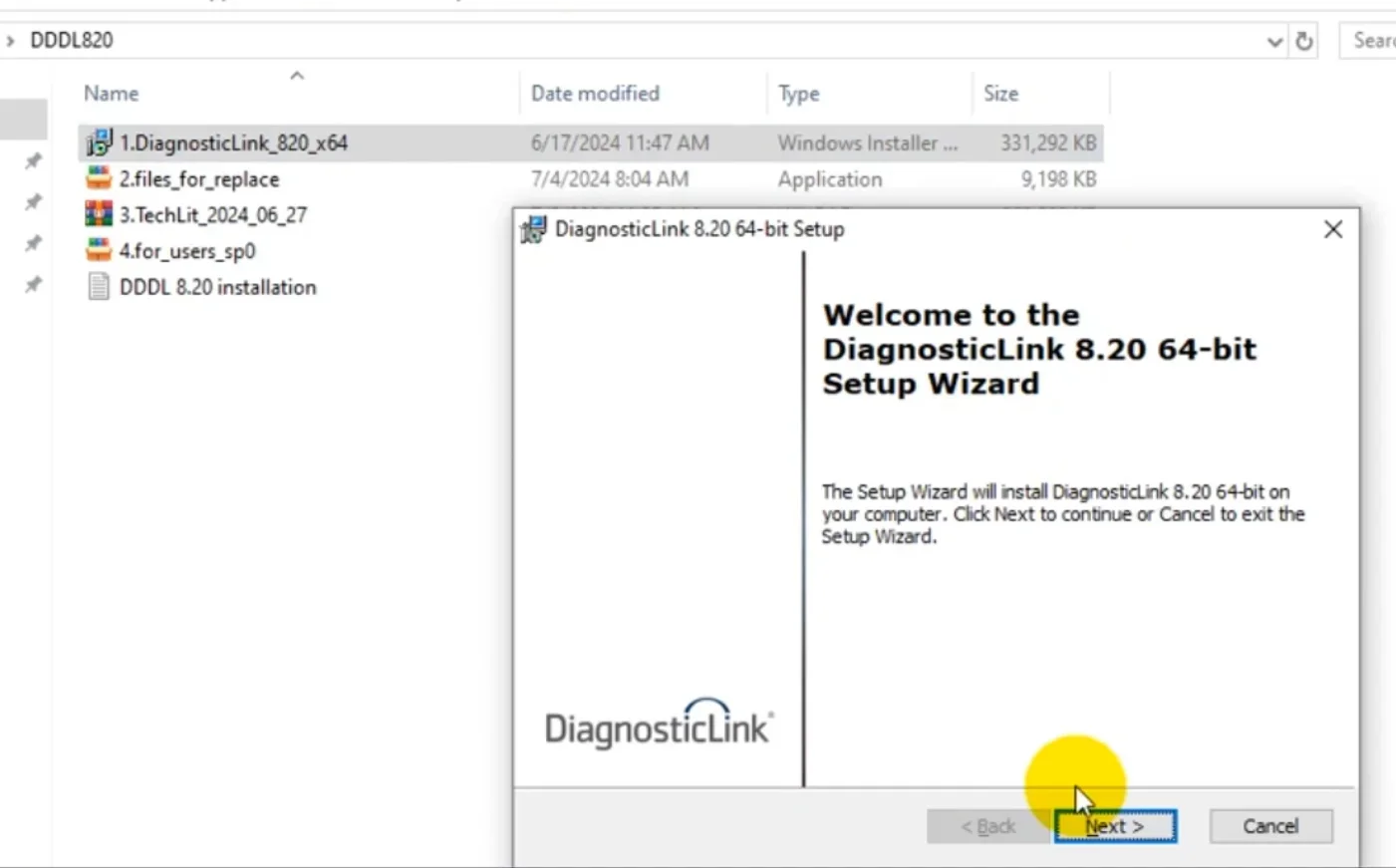Click Next to continue setup
1396x868 pixels.
tap(1116, 826)
